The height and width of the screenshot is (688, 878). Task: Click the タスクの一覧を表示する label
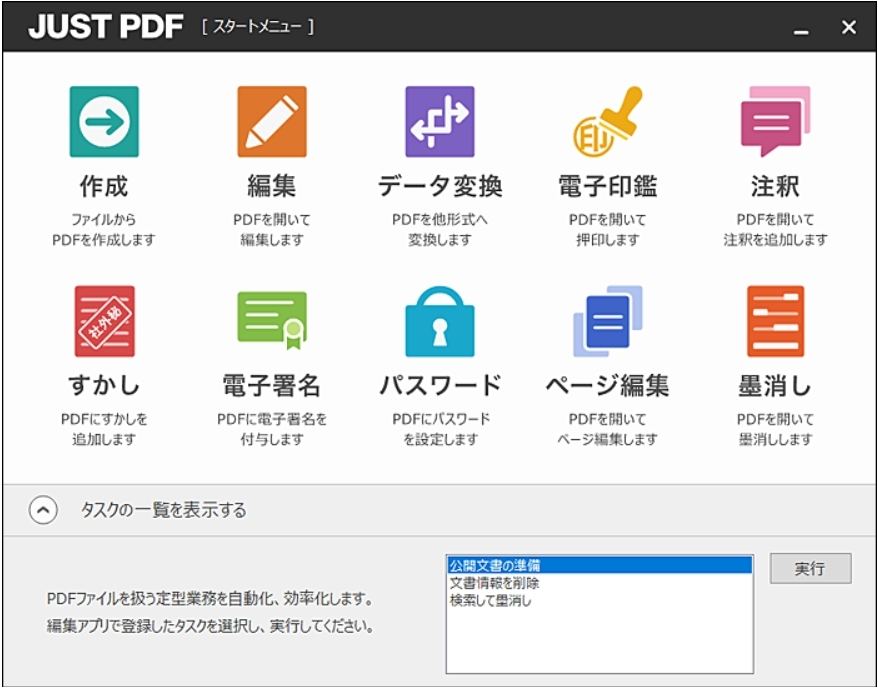point(164,511)
